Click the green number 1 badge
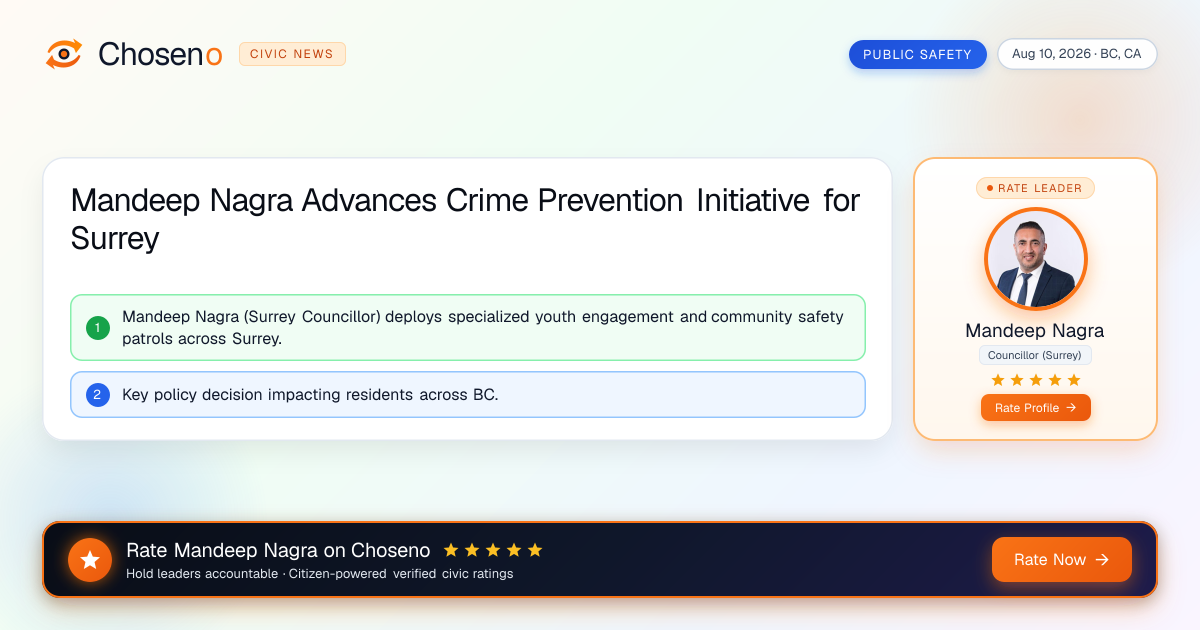 (x=97, y=327)
